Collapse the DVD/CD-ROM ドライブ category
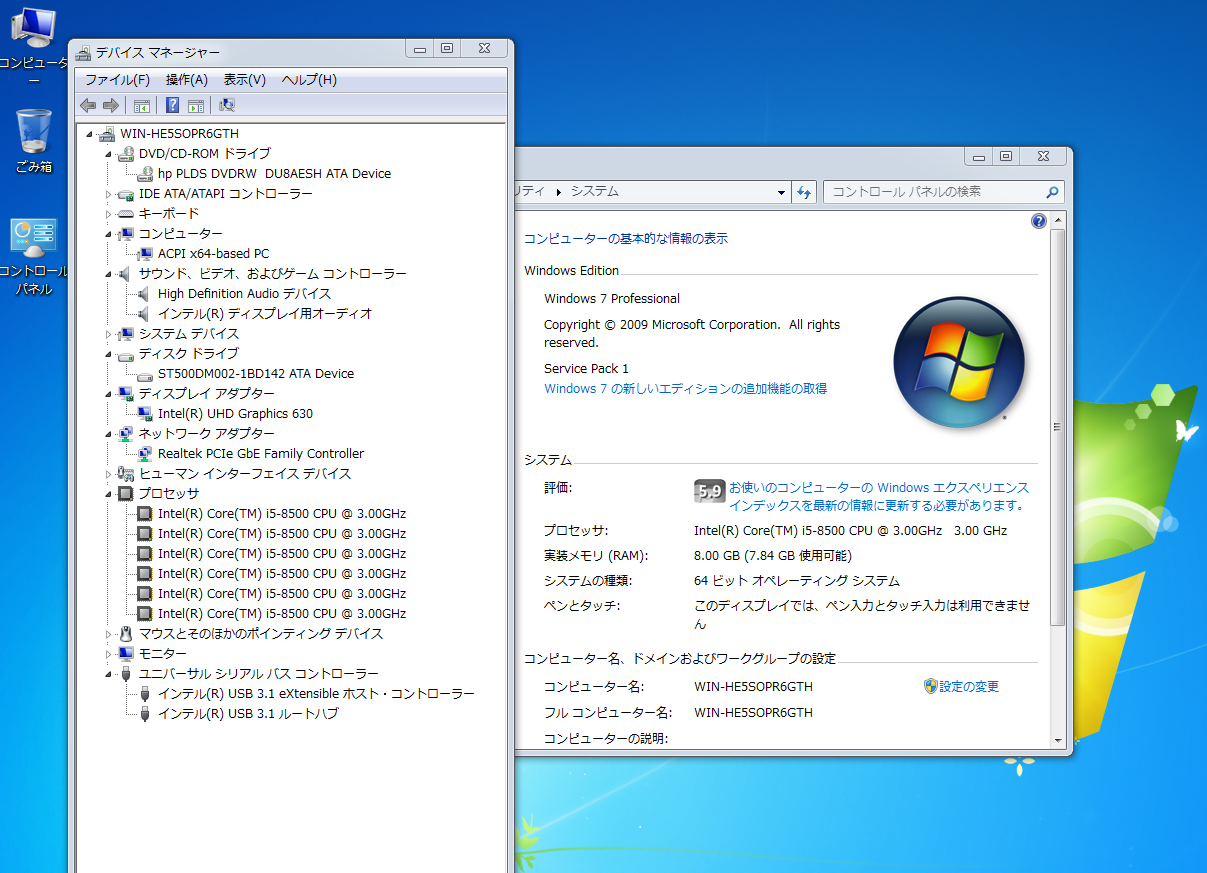 pyautogui.click(x=109, y=154)
